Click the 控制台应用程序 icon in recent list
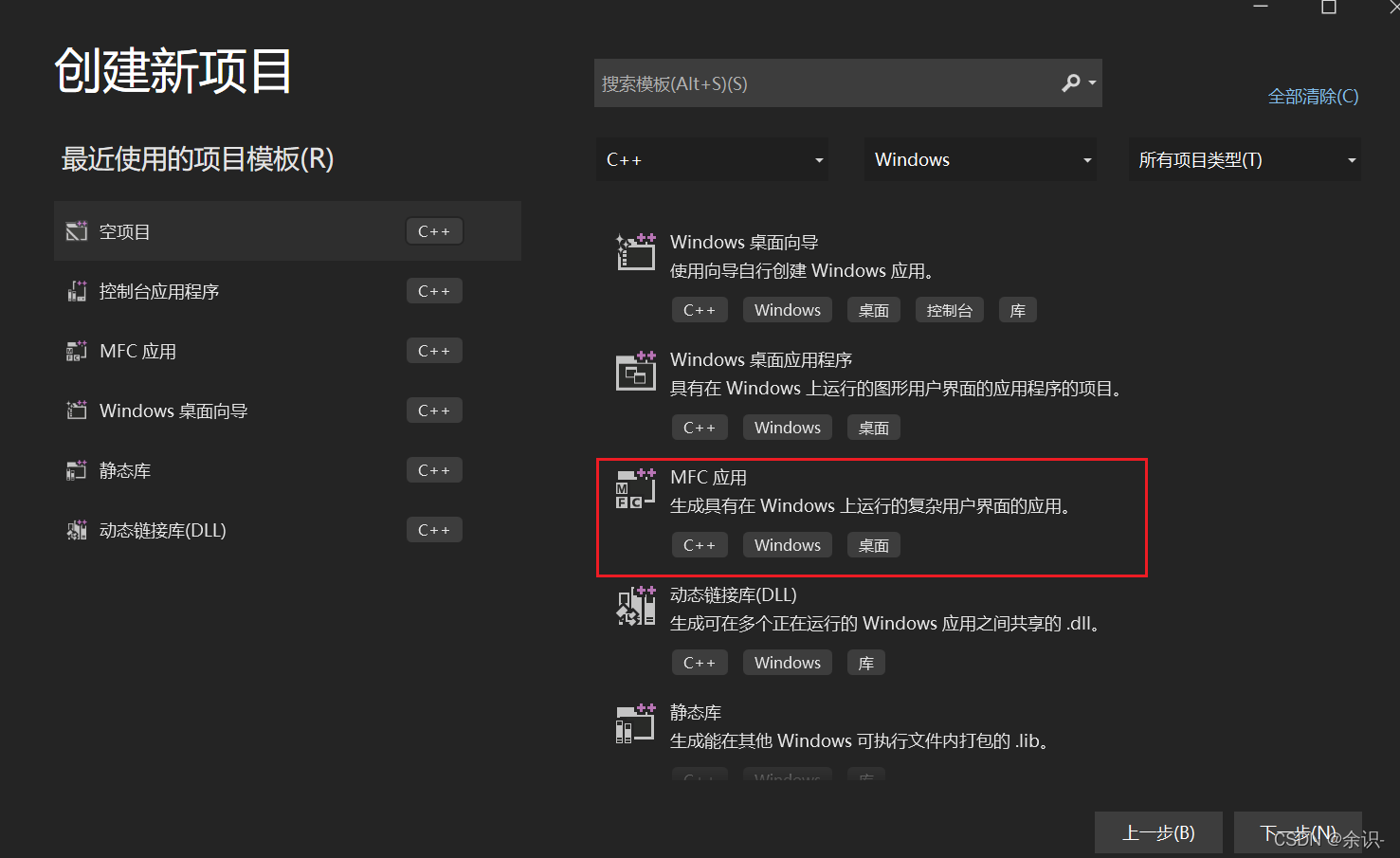The width and height of the screenshot is (1400, 858). point(77,291)
